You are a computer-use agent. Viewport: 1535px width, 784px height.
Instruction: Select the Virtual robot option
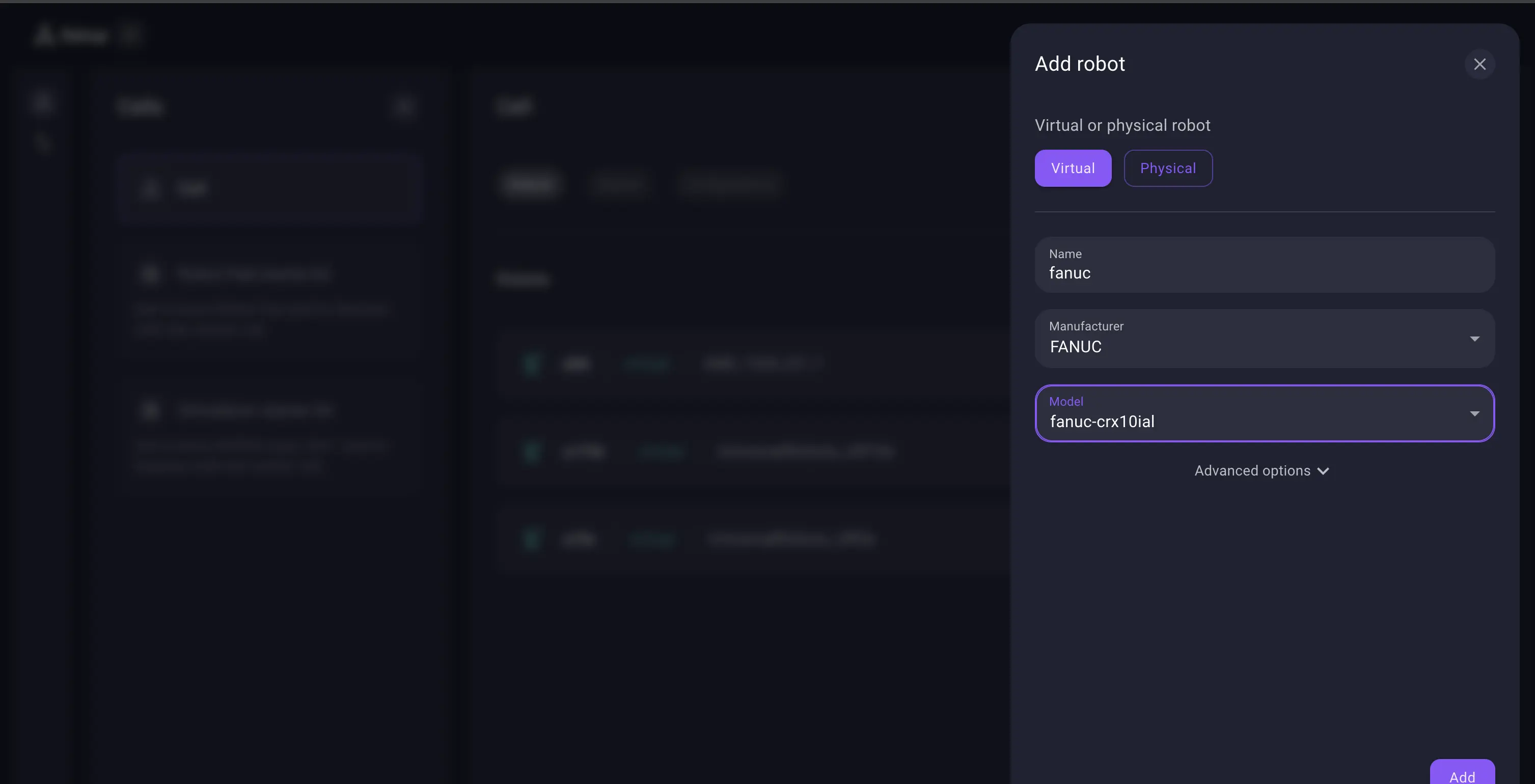(1073, 168)
